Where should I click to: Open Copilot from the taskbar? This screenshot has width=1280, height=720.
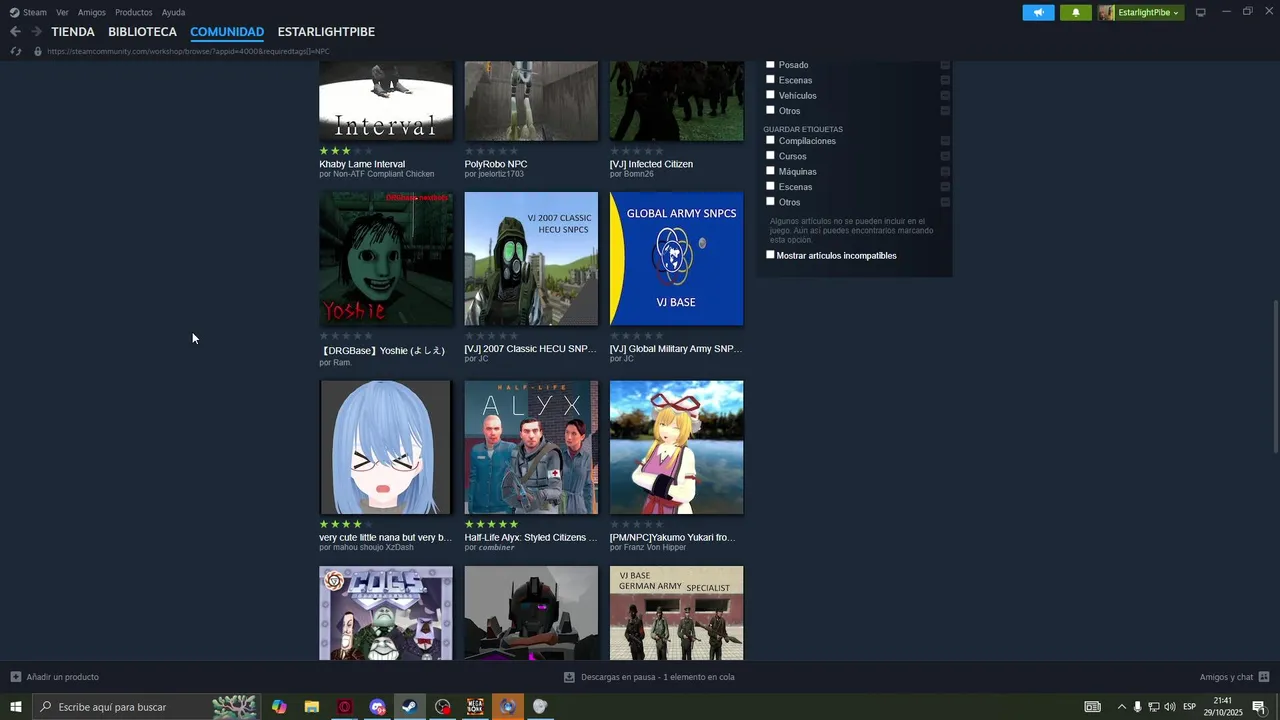click(x=279, y=707)
